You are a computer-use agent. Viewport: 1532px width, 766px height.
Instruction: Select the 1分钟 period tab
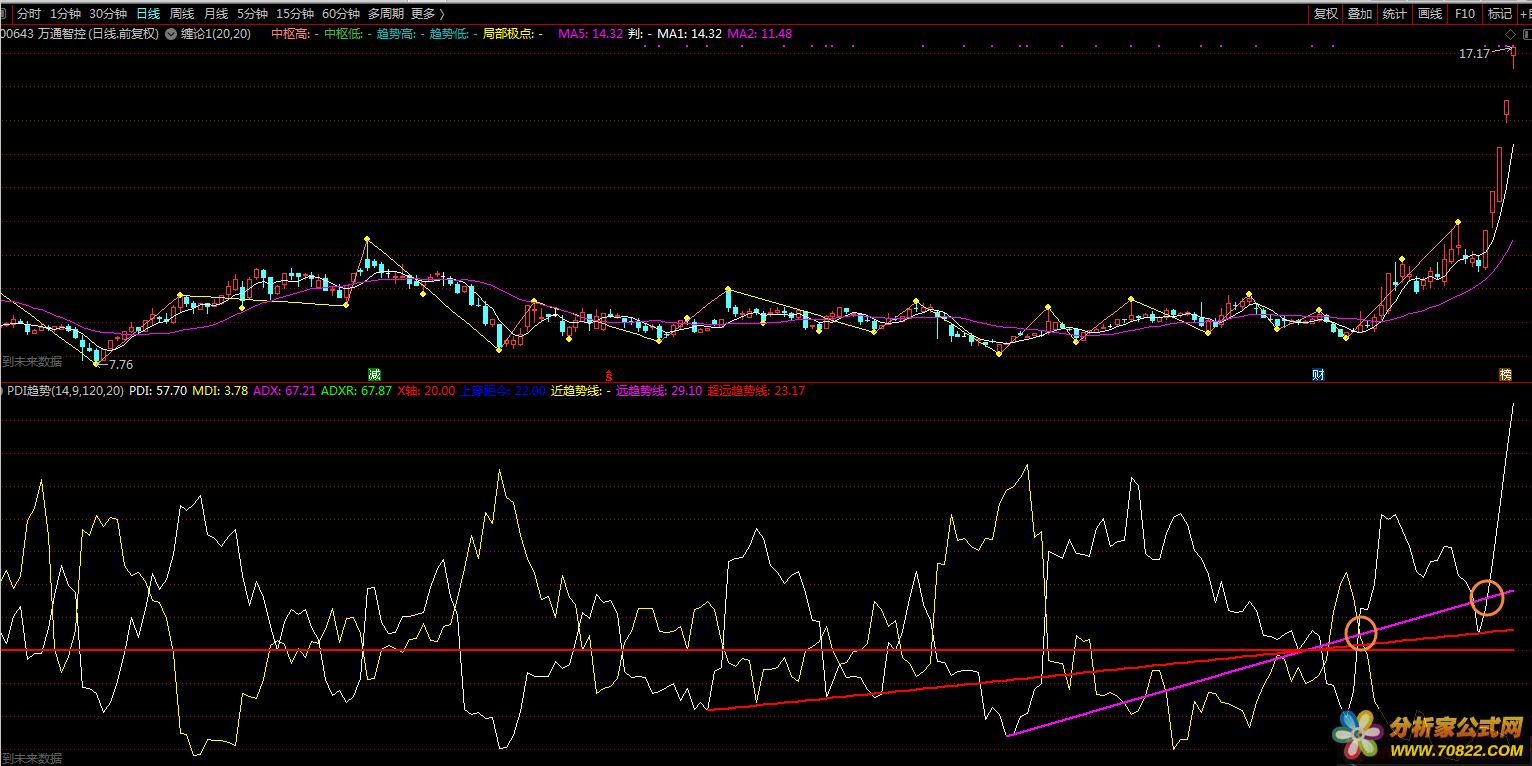pyautogui.click(x=65, y=14)
